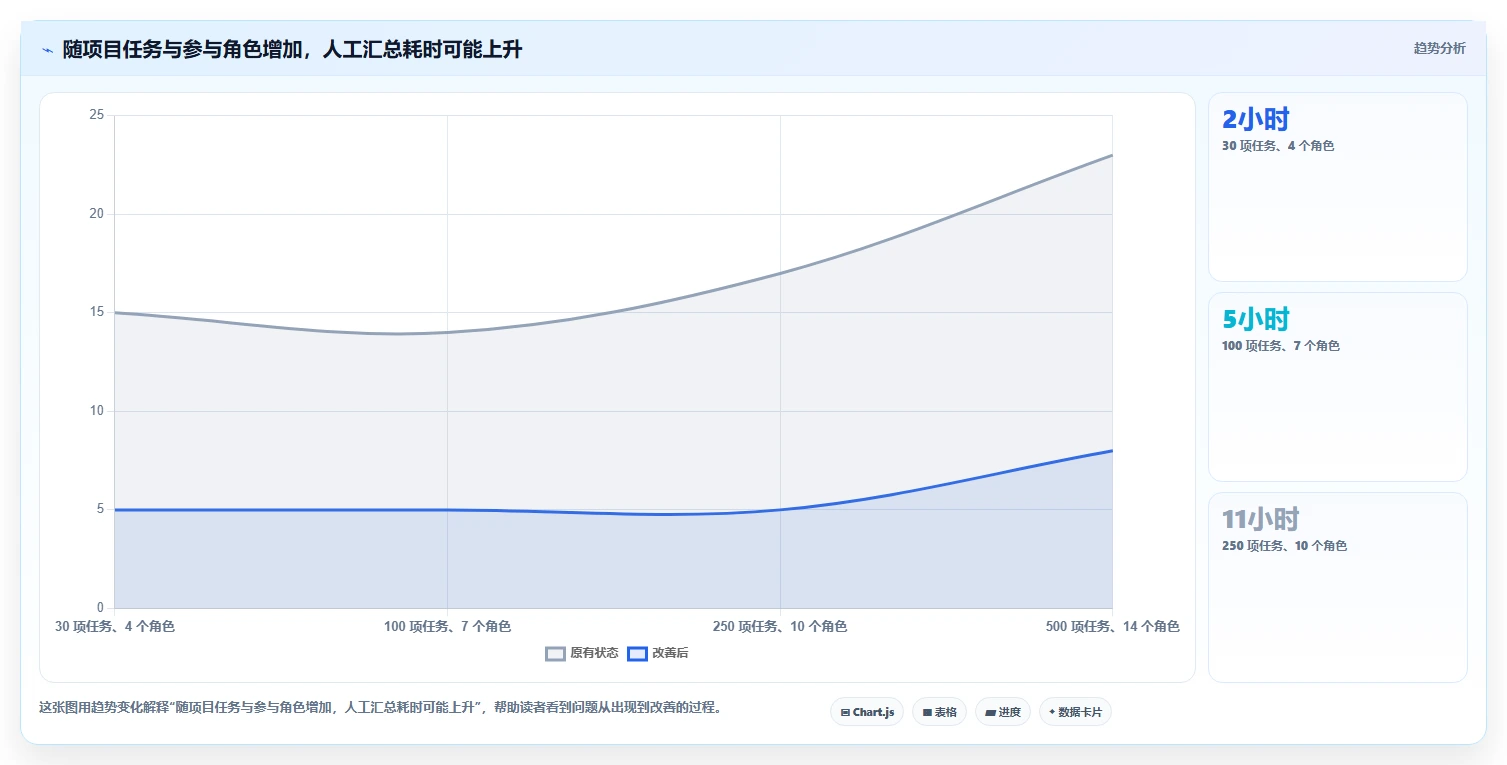Click the gray 原有状态 legend swatch
The width and height of the screenshot is (1507, 765).
555,654
